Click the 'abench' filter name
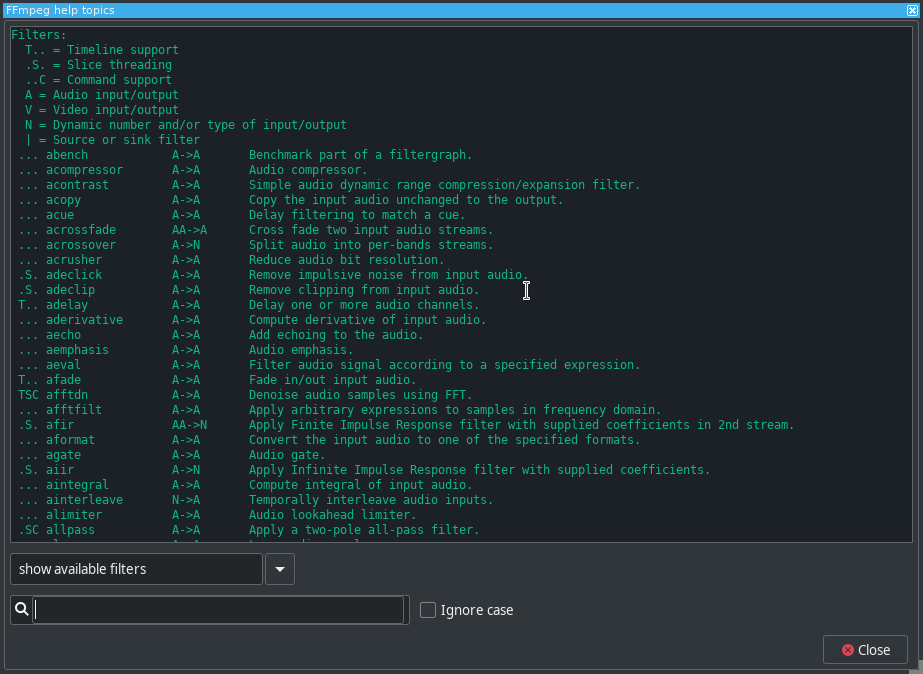The height and width of the screenshot is (674, 923). pyautogui.click(x=67, y=155)
